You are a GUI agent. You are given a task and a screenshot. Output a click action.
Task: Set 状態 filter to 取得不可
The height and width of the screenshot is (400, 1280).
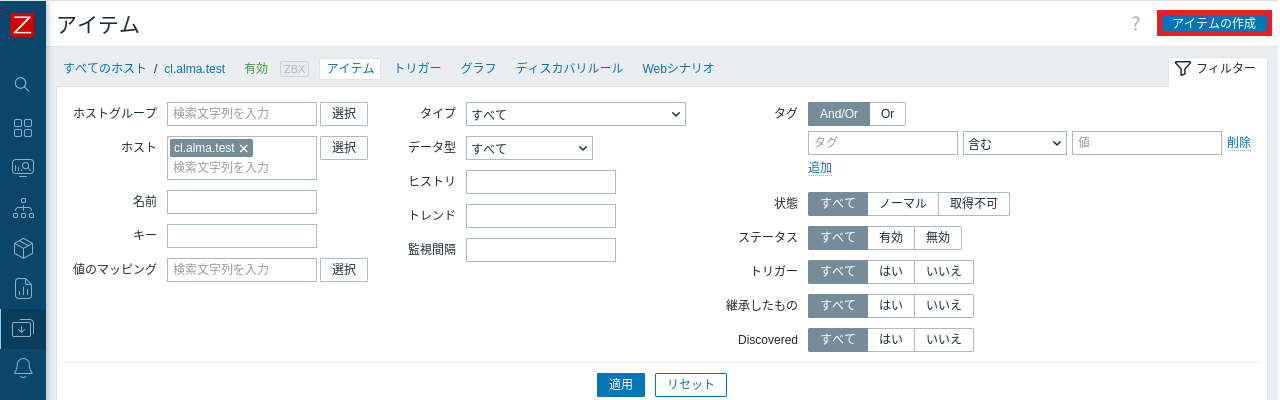pyautogui.click(x=973, y=204)
